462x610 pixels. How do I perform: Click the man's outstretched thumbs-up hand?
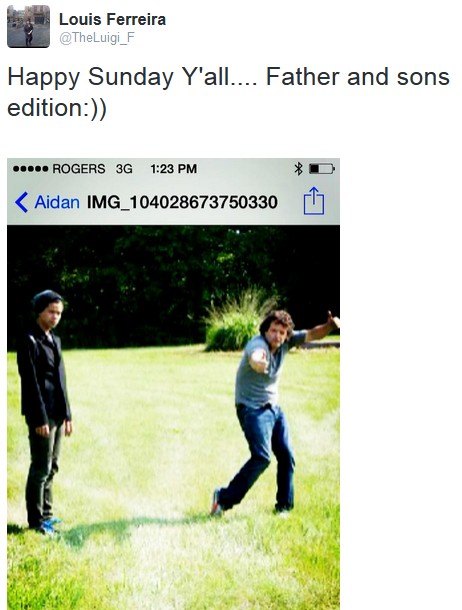(332, 320)
